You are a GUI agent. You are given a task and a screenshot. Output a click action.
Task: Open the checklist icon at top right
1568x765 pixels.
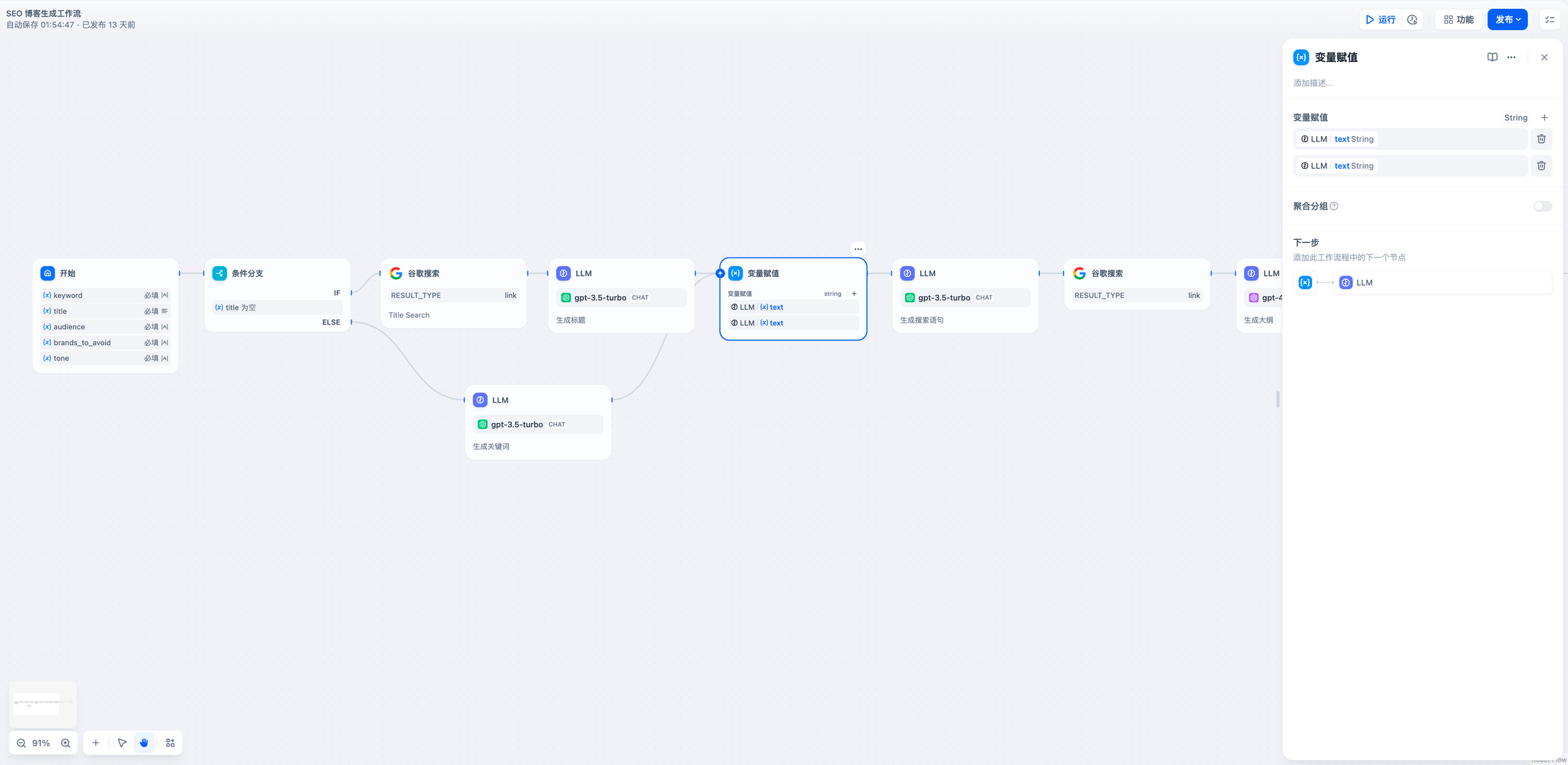tap(1550, 20)
